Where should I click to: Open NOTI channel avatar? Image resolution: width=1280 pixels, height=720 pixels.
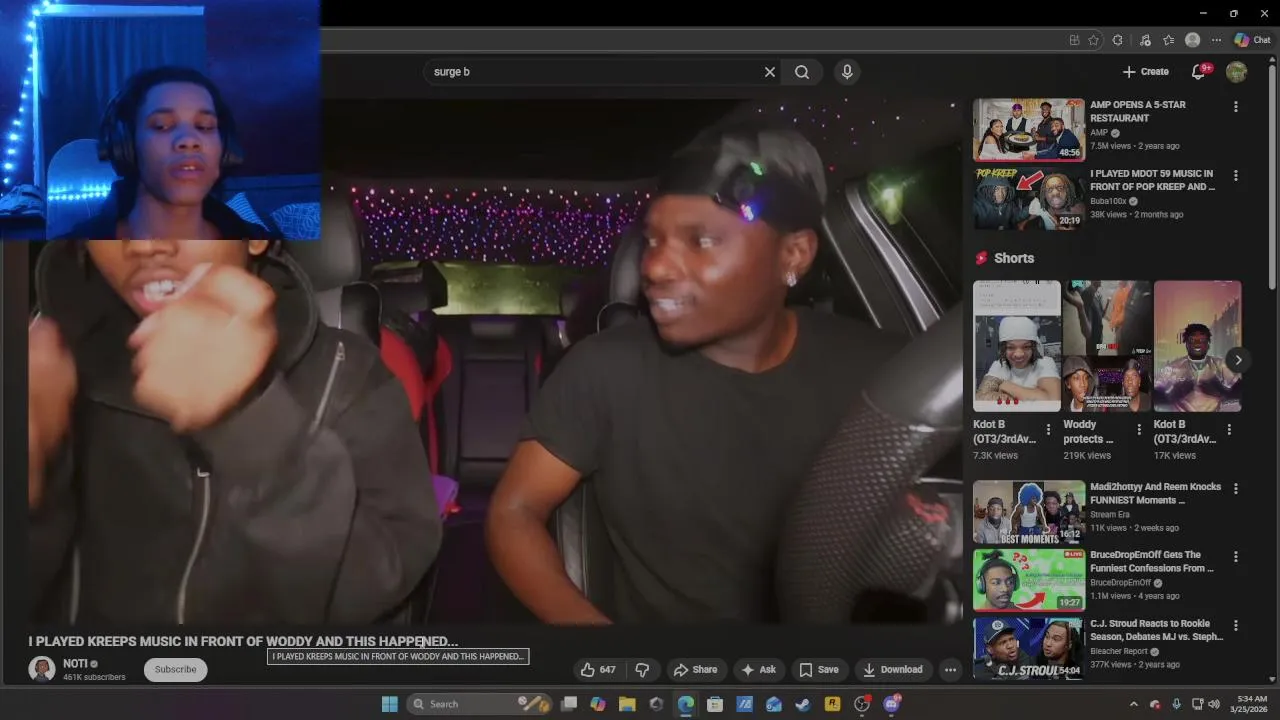pyautogui.click(x=42, y=670)
